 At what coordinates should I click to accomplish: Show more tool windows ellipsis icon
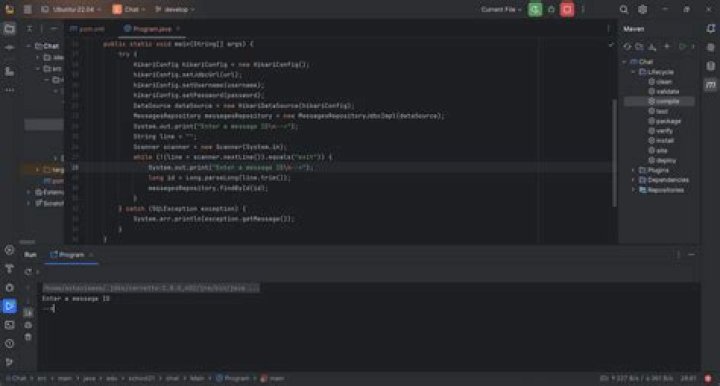[9, 90]
